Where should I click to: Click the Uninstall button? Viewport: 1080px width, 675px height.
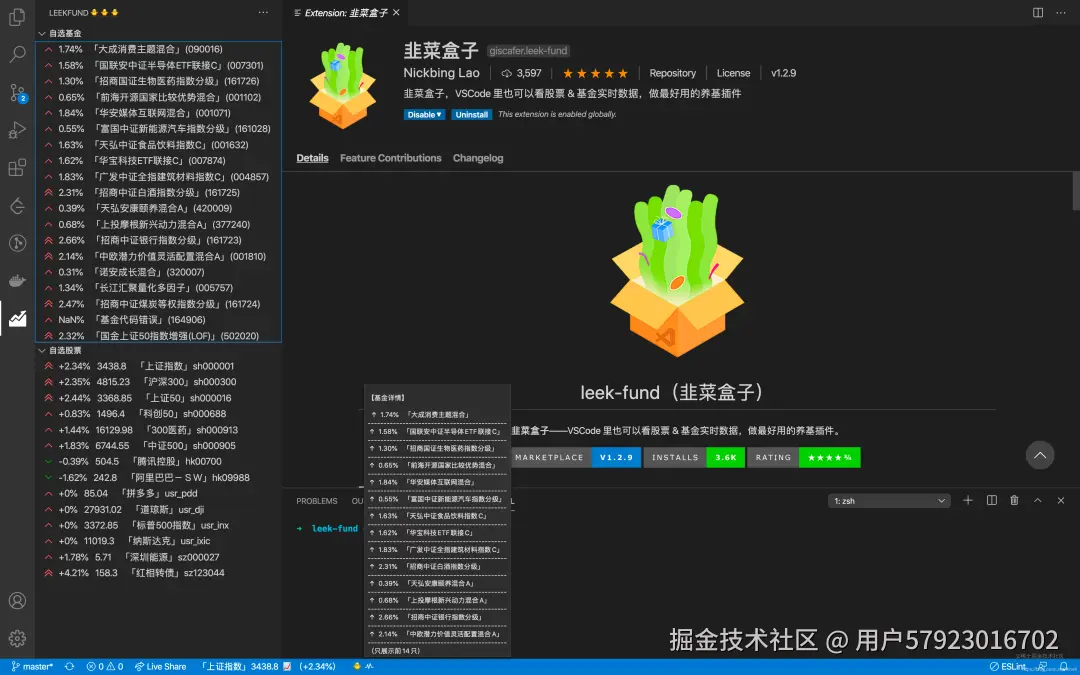[472, 115]
